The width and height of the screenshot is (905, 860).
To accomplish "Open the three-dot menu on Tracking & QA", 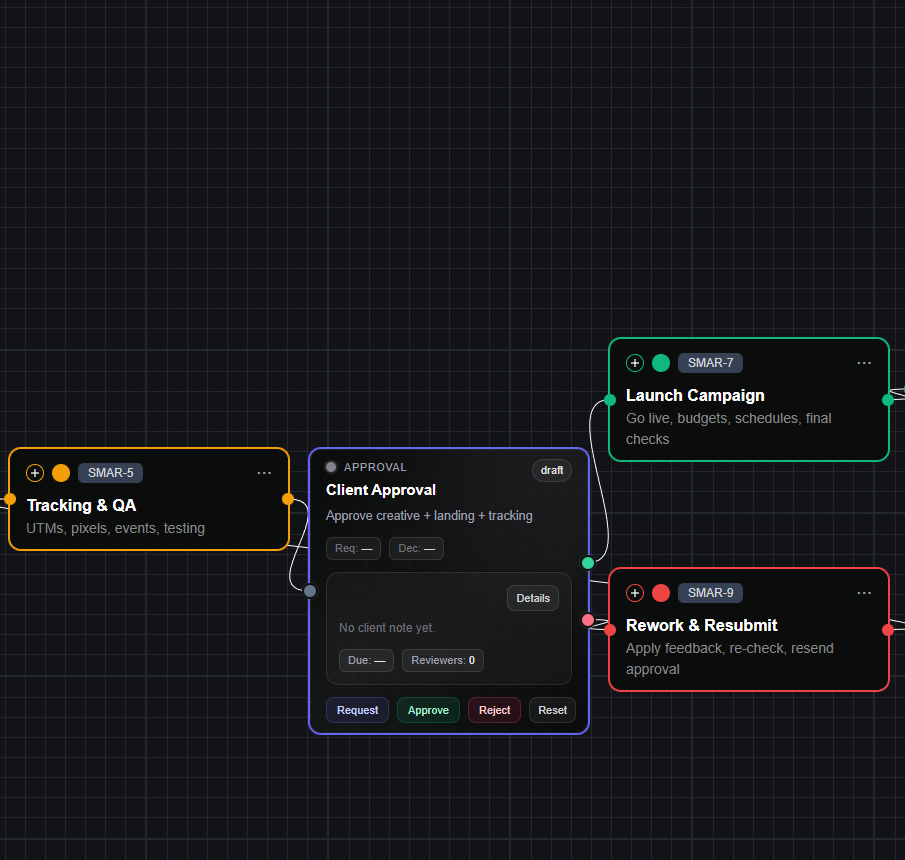I will tap(264, 473).
